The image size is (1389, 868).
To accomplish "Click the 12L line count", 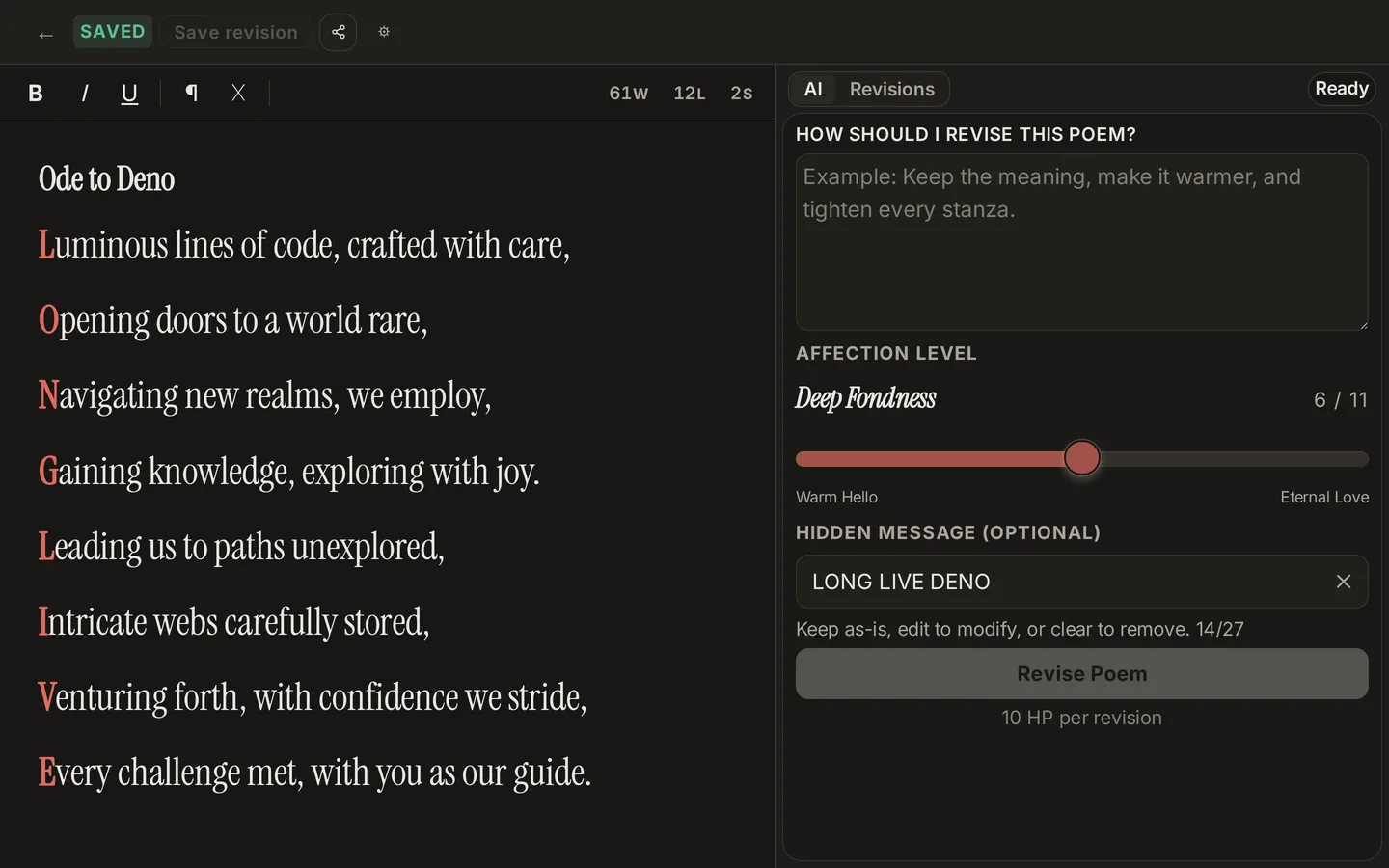I will click(x=690, y=94).
